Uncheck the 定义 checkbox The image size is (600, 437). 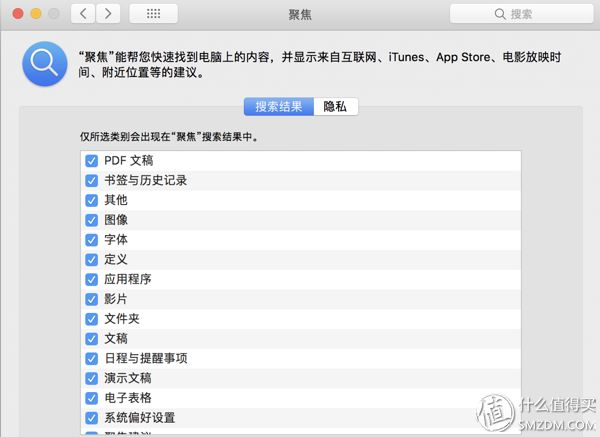[91, 260]
